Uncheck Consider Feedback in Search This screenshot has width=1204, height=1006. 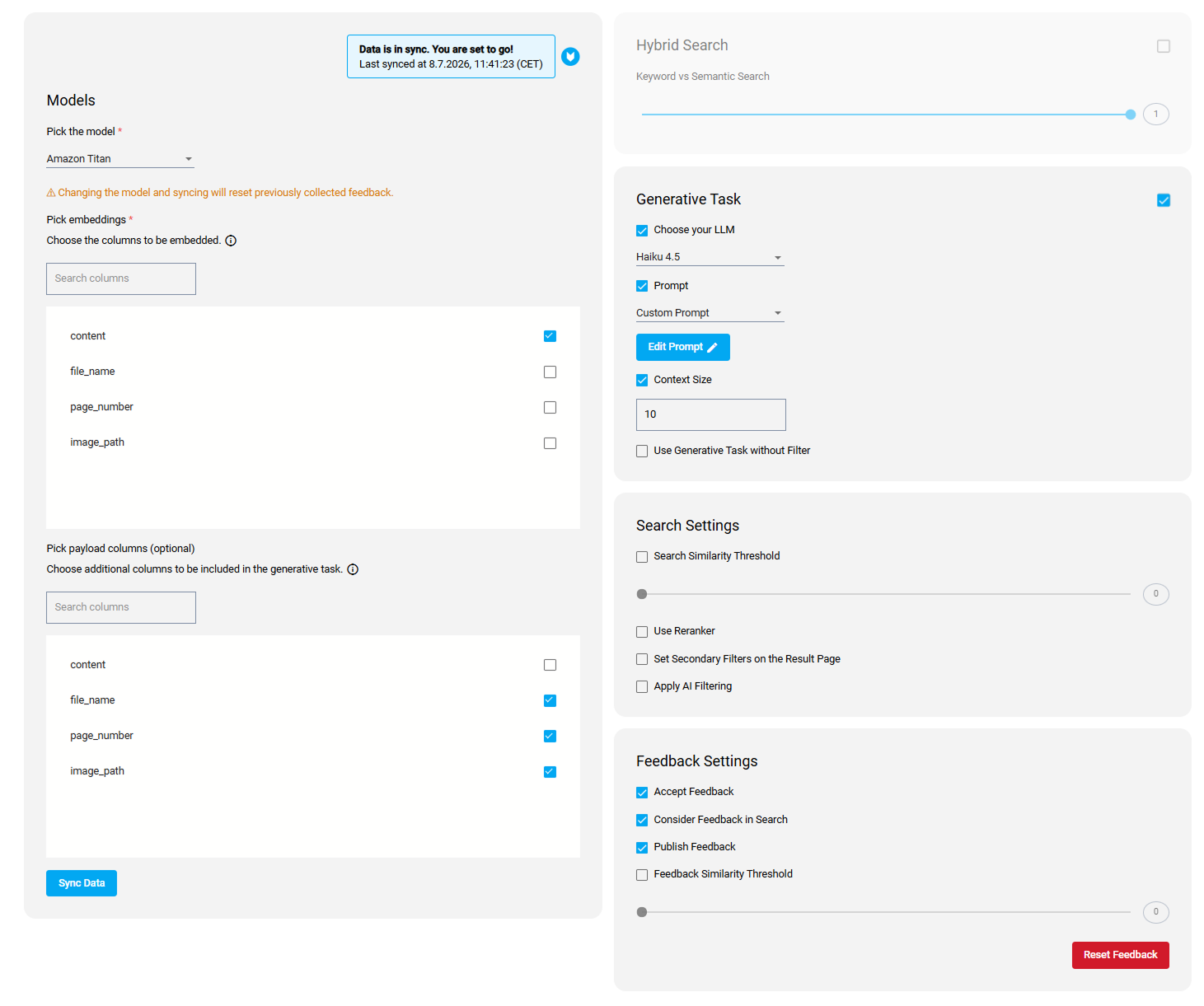pos(642,820)
